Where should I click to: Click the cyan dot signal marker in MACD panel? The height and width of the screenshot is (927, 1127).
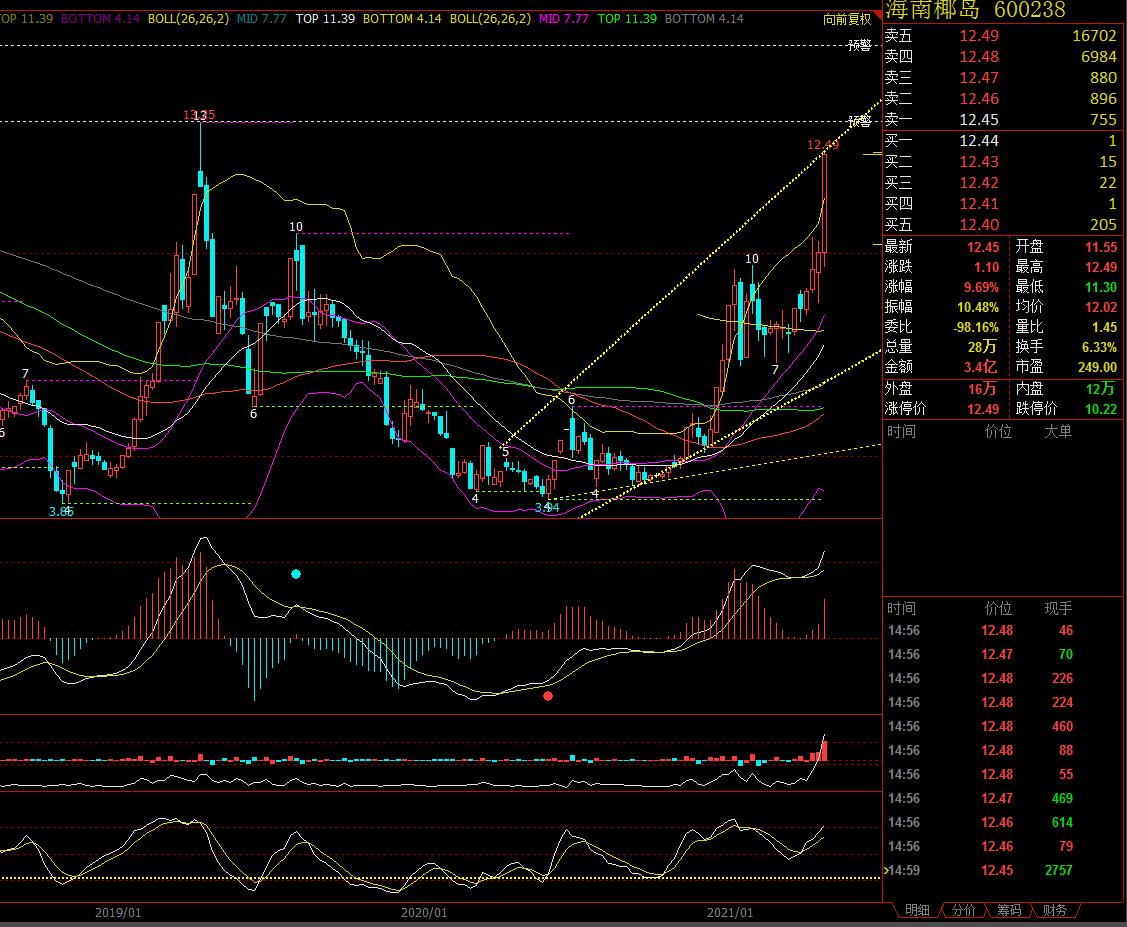(x=295, y=574)
